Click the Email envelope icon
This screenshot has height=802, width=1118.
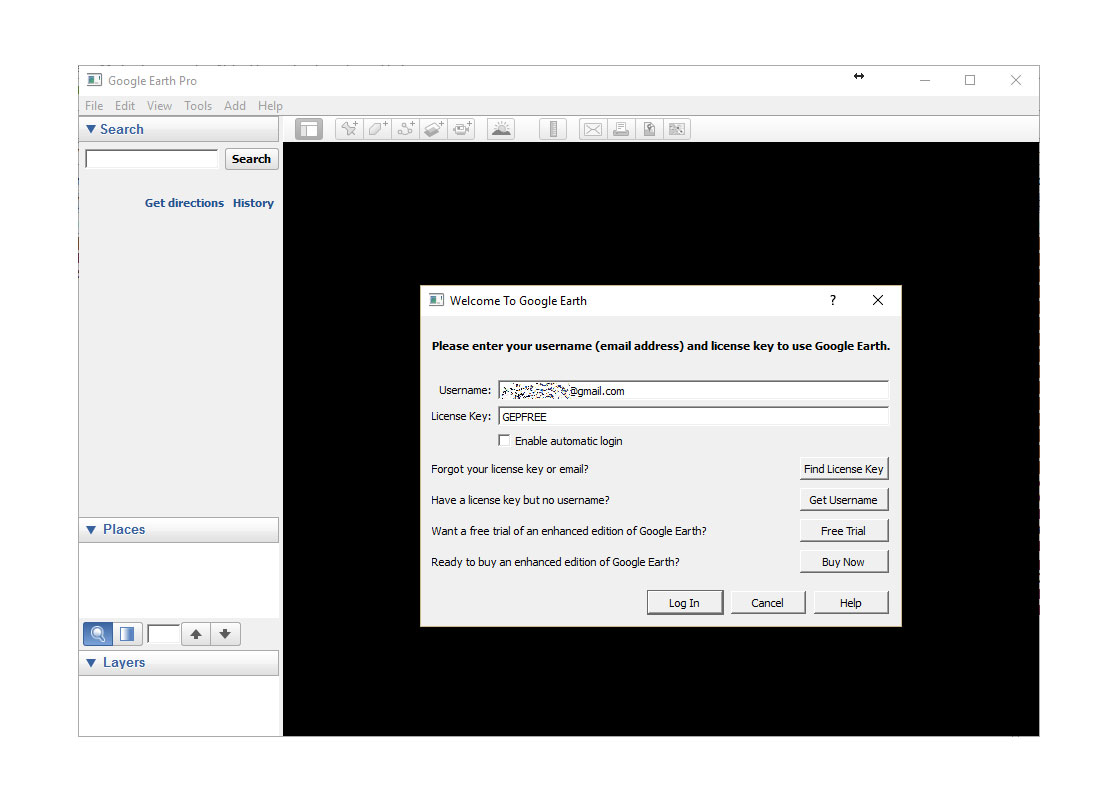593,129
